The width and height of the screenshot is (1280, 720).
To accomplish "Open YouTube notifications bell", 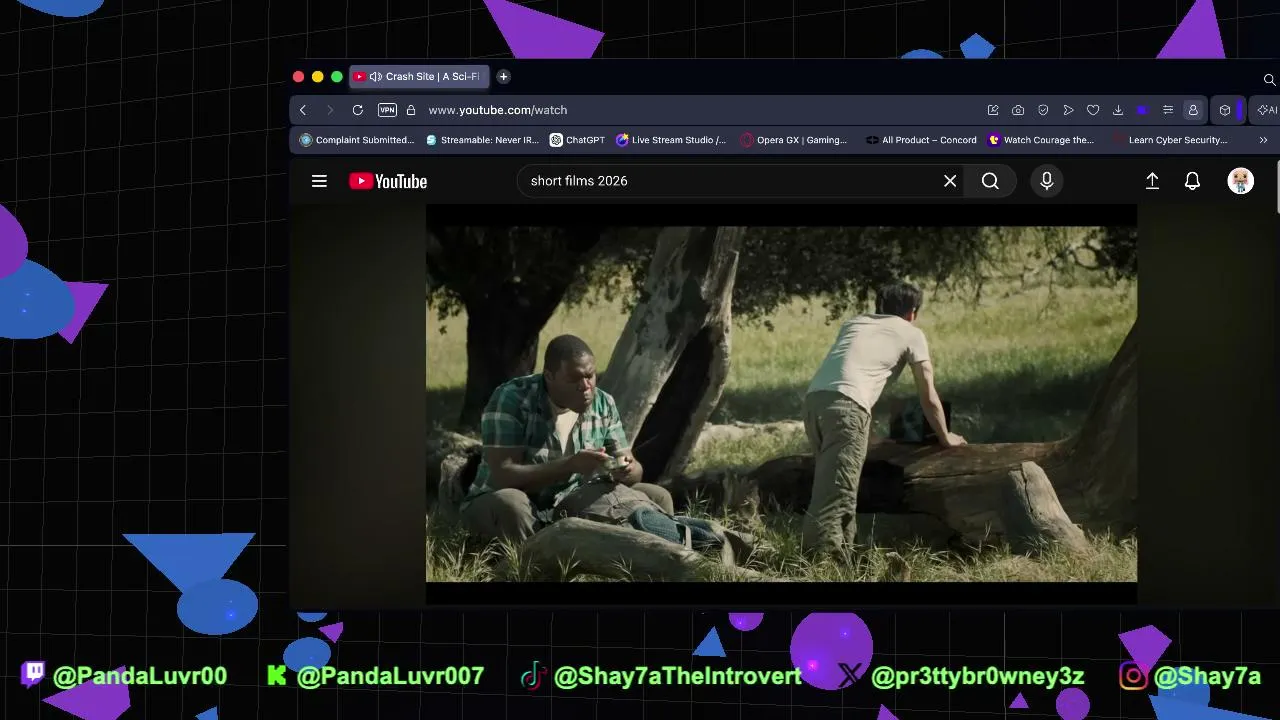I will click(1192, 181).
